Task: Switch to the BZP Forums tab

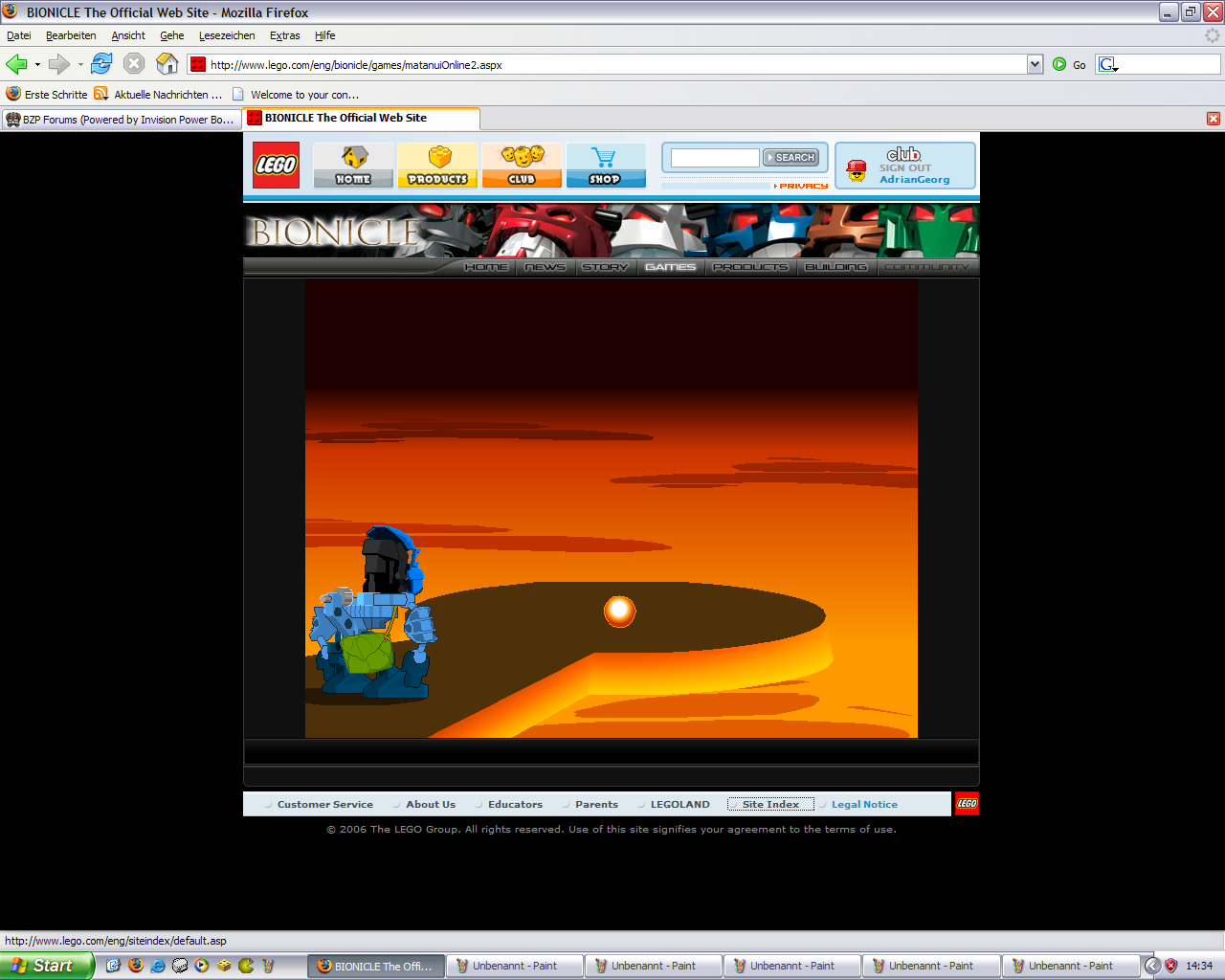Action: [x=121, y=120]
